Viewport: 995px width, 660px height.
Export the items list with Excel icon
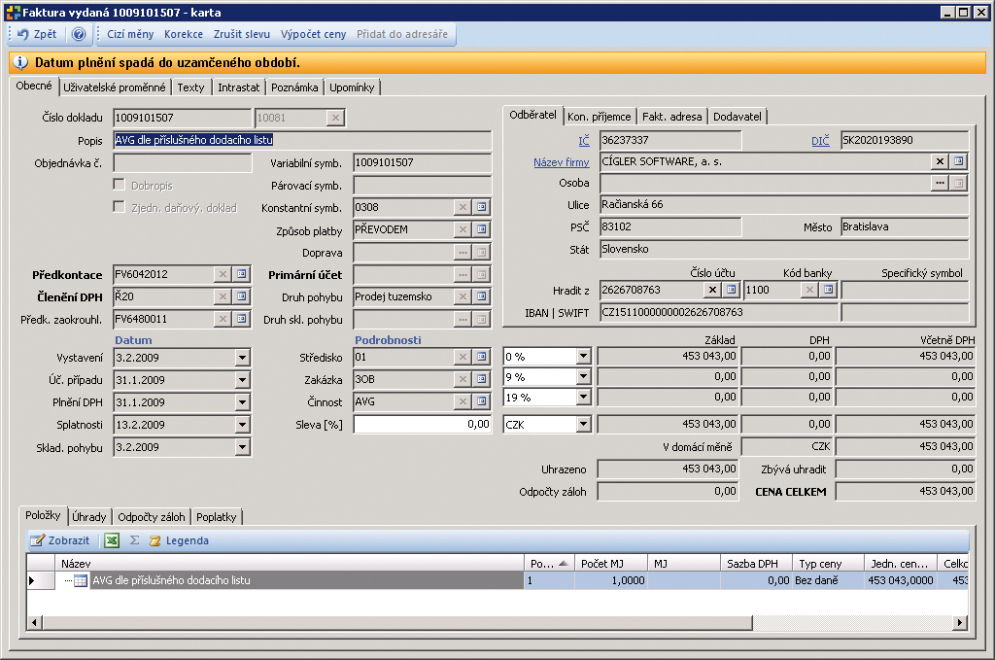(x=112, y=541)
